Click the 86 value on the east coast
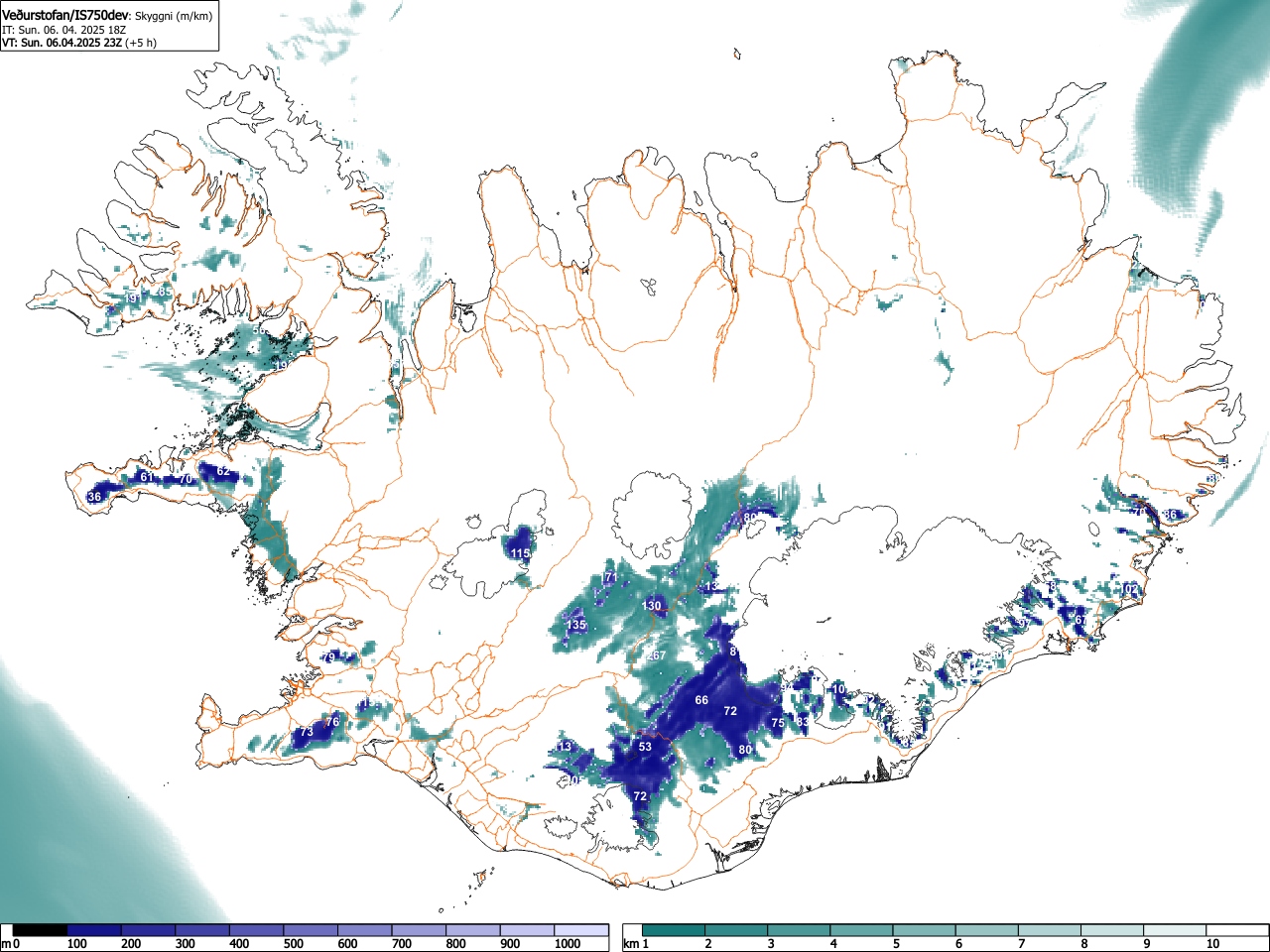1270x952 pixels. point(1170,515)
